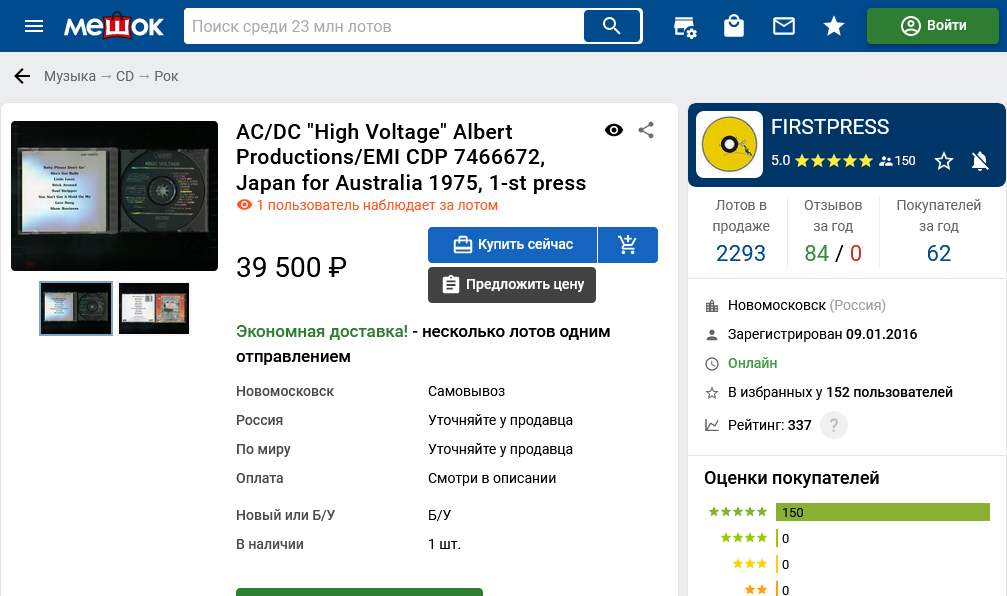Click the Онлайн status text

(752, 364)
